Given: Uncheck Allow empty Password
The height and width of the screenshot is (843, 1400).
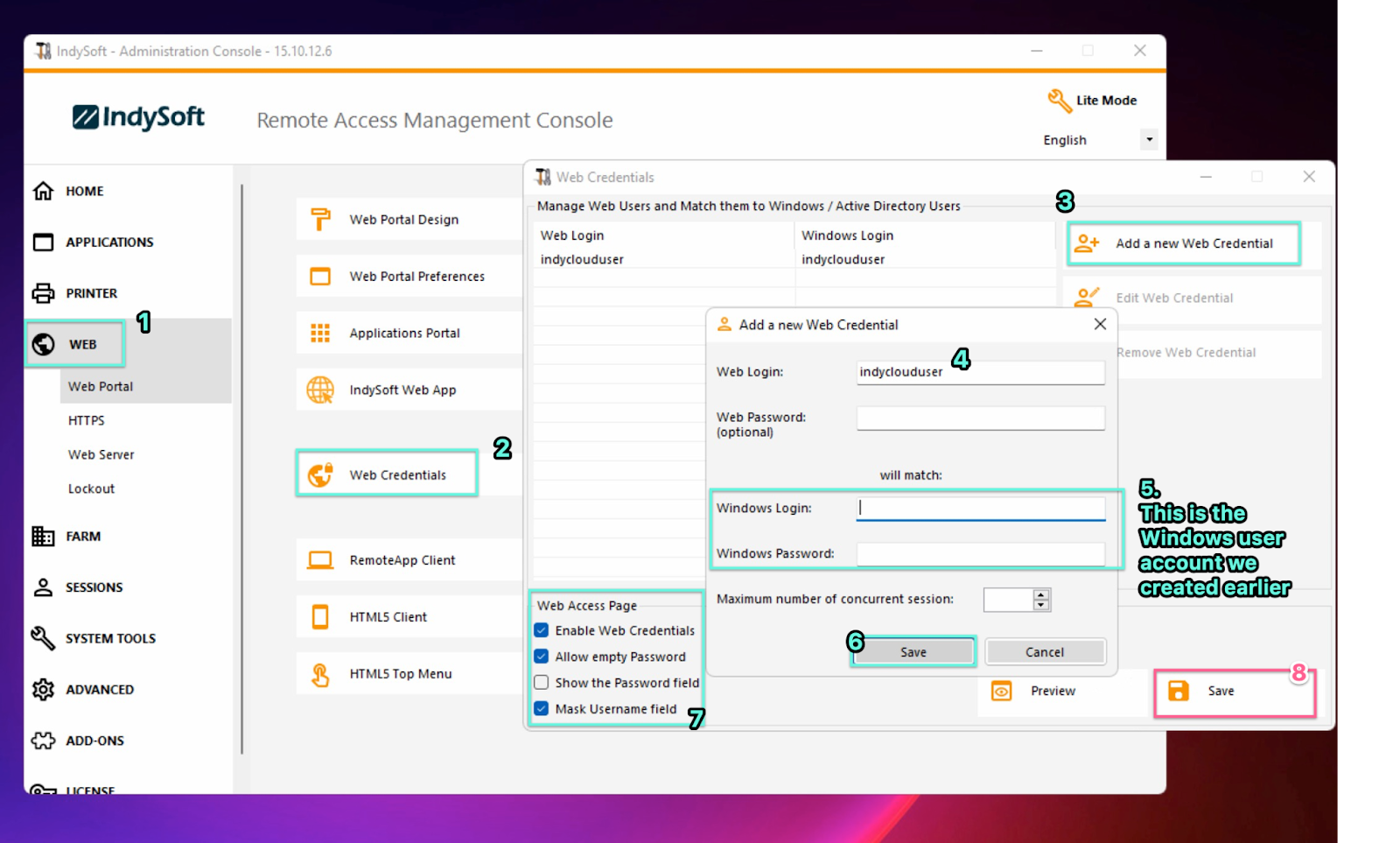Looking at the screenshot, I should (542, 657).
